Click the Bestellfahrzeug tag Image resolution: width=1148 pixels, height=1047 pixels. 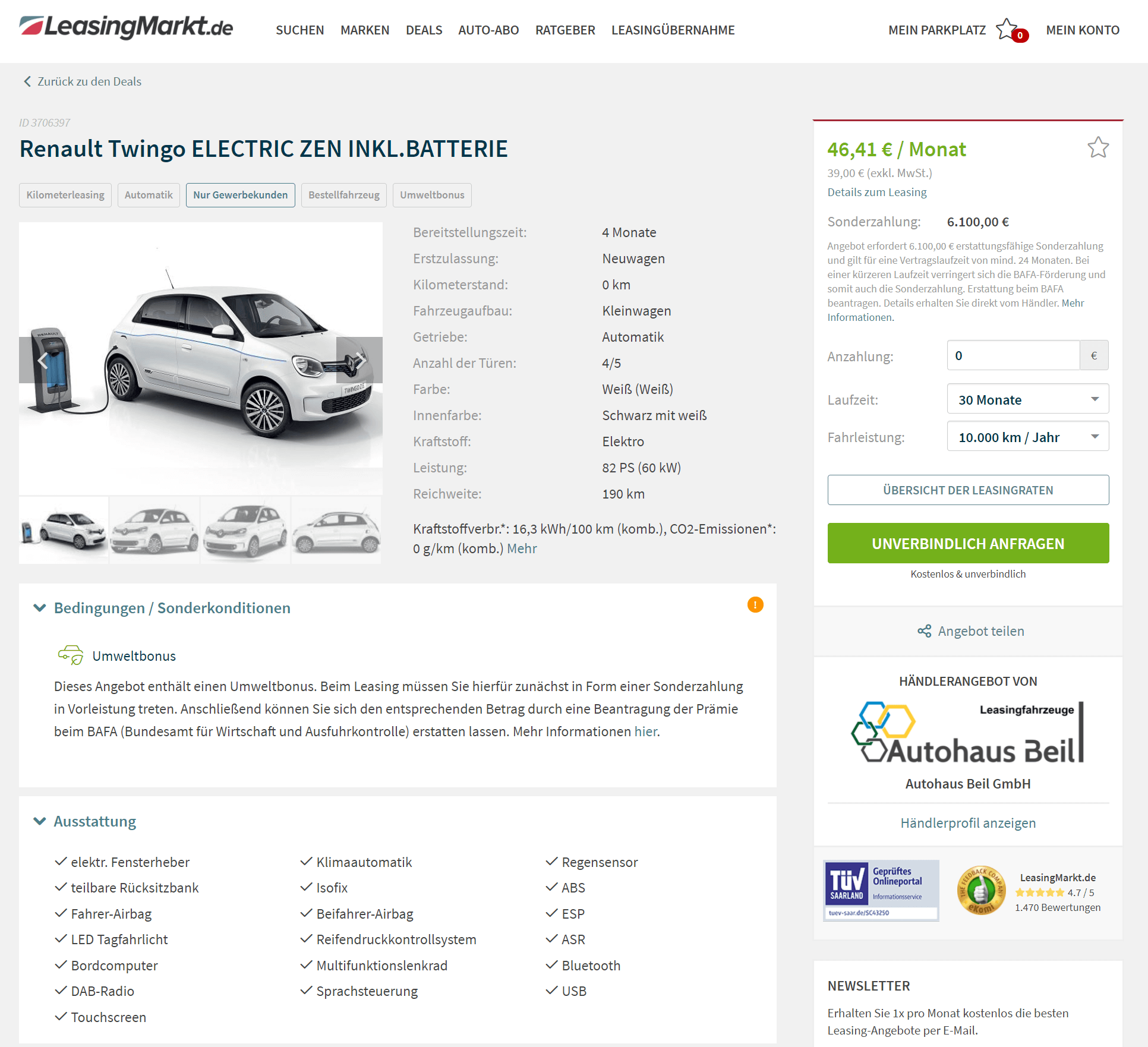343,195
